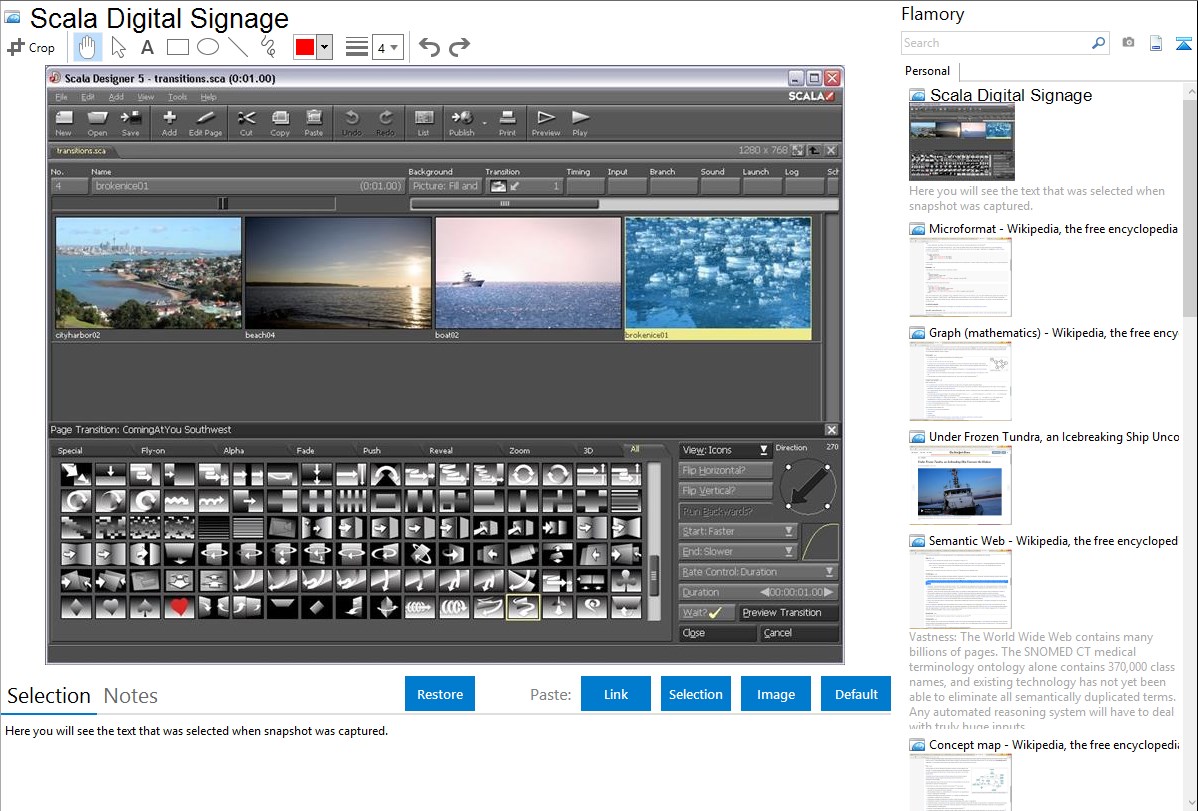Open the Rate Control: Duration dropdown

pos(758,572)
